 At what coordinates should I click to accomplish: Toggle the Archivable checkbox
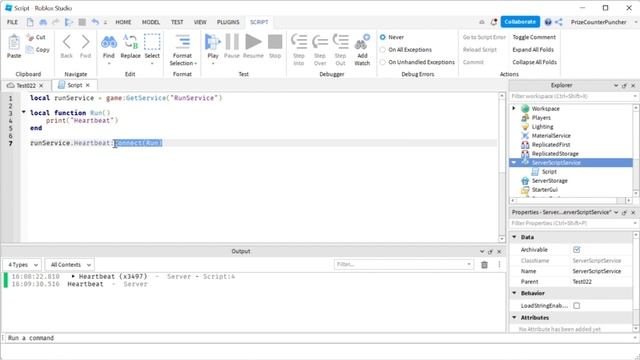[x=576, y=249]
